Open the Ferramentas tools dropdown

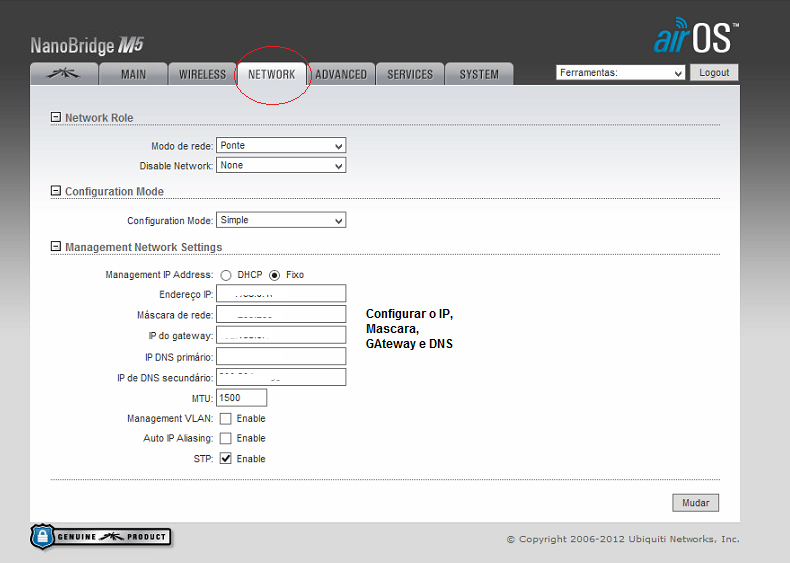[620, 73]
